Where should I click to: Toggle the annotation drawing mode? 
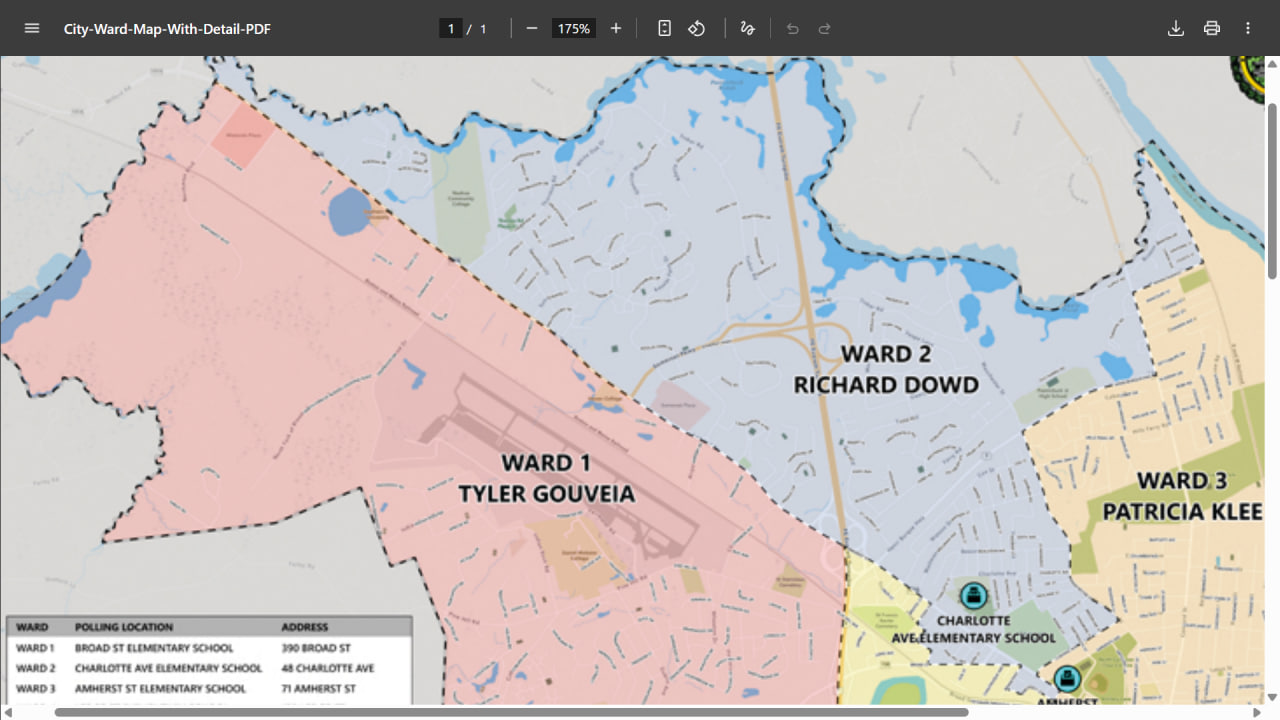(x=747, y=28)
